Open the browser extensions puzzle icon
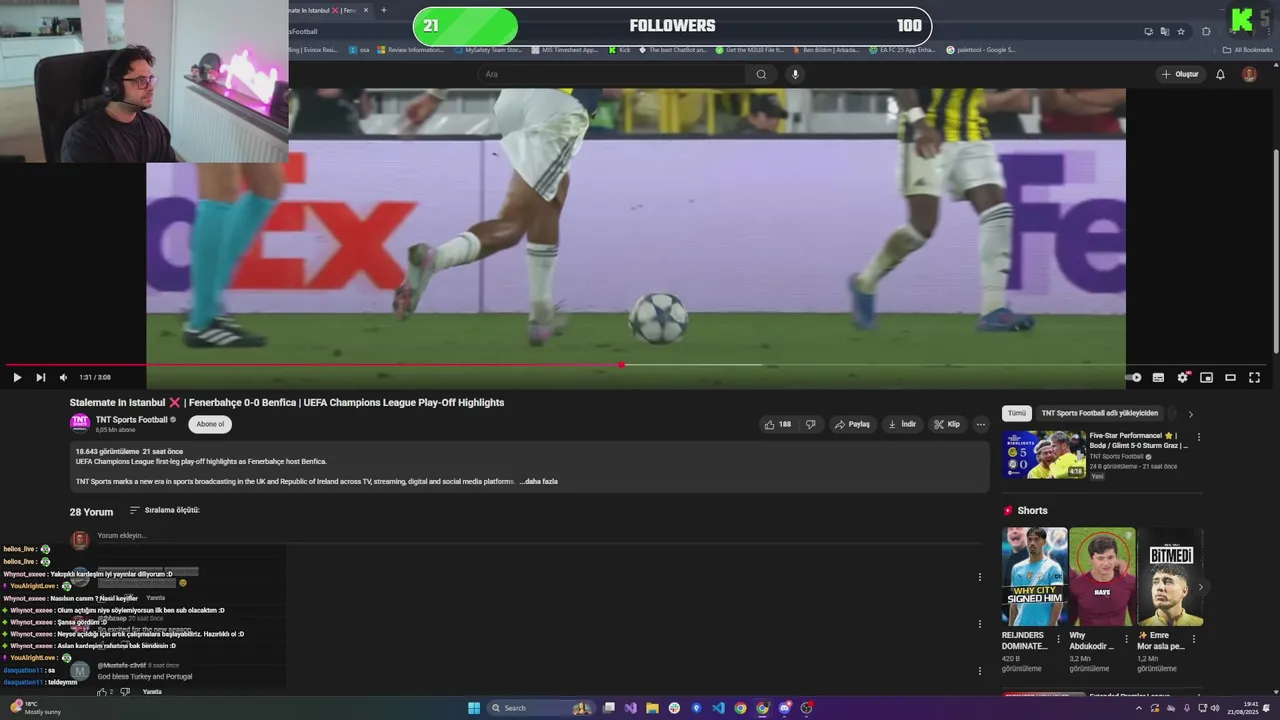This screenshot has width=1280, height=720. [x=1206, y=32]
